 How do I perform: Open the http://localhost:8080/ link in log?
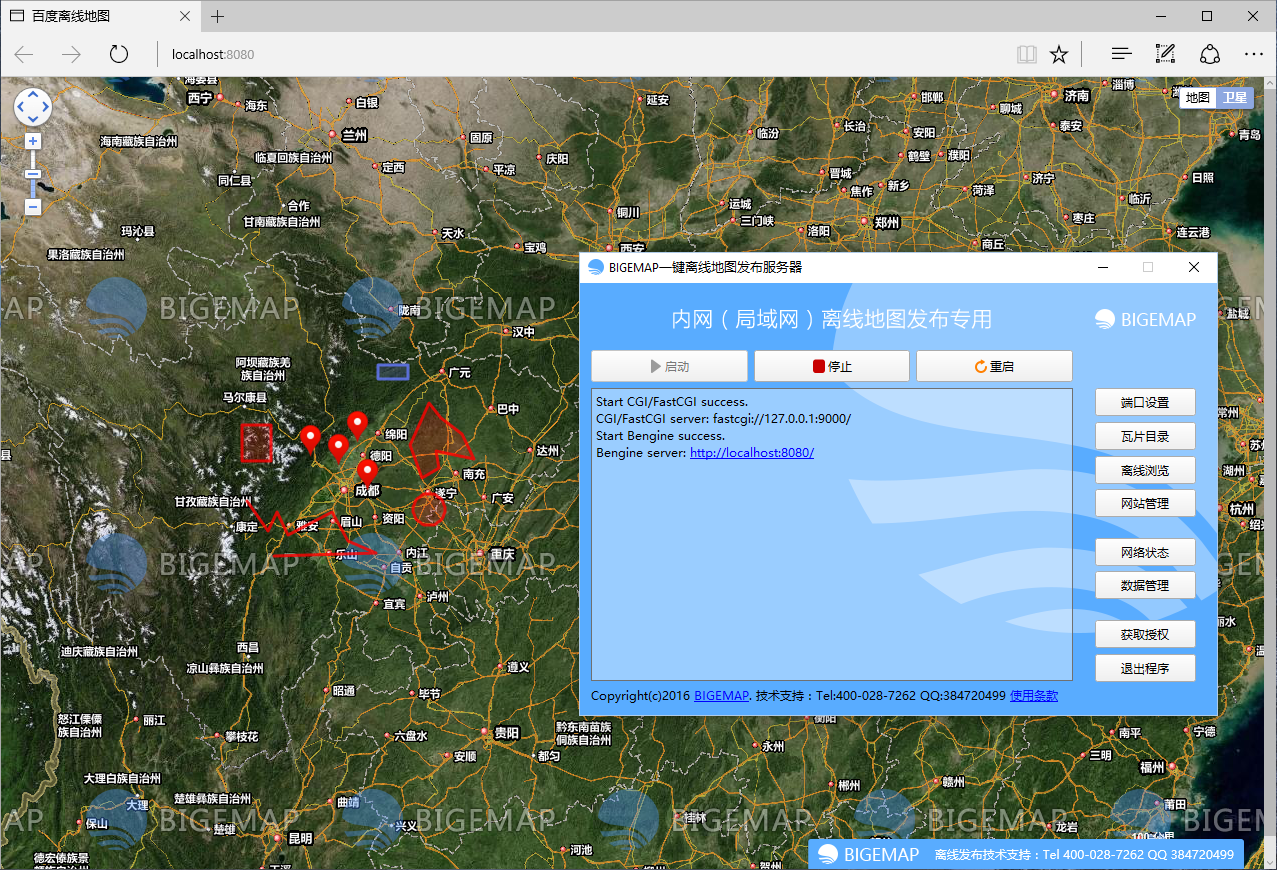click(x=752, y=453)
